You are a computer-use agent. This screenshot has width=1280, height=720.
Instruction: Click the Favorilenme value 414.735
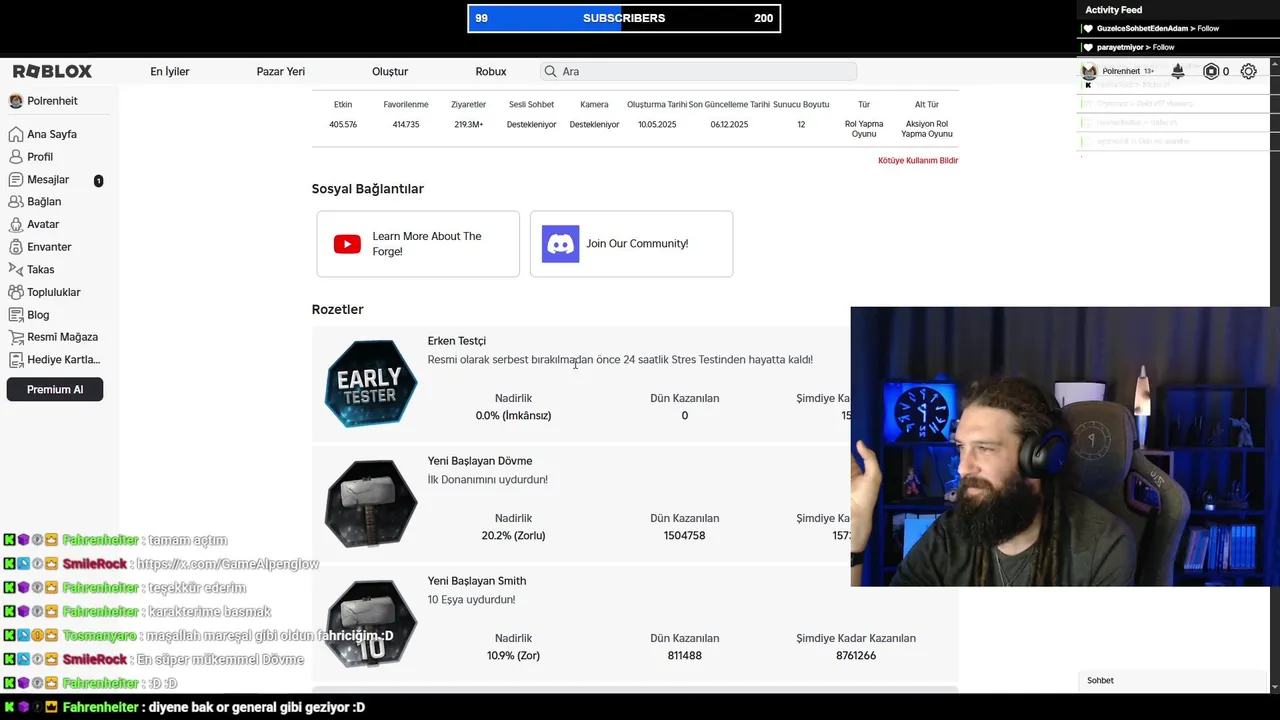tap(406, 125)
